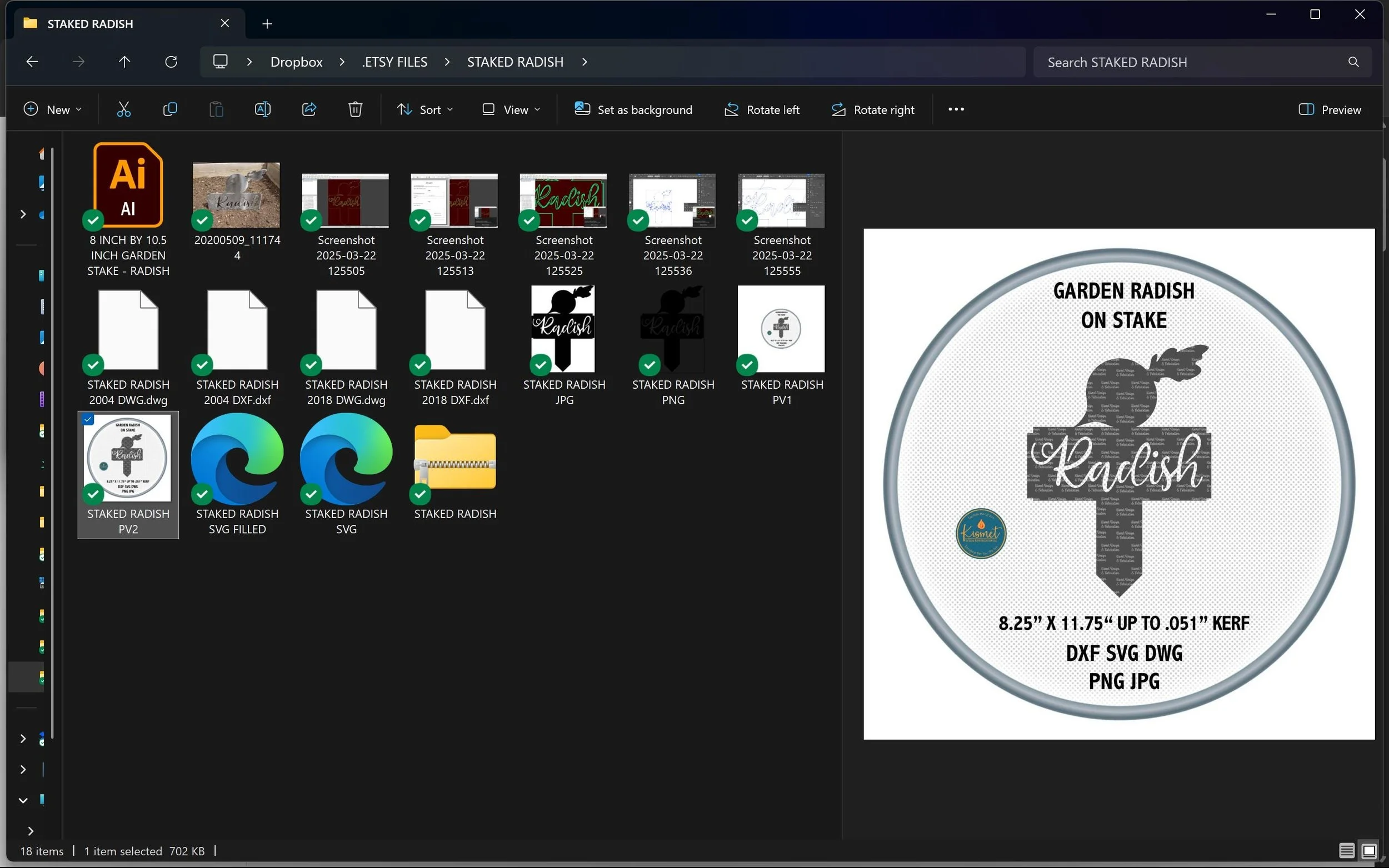Click the Rename icon in toolbar
Image resolution: width=1389 pixels, height=868 pixels.
262,109
